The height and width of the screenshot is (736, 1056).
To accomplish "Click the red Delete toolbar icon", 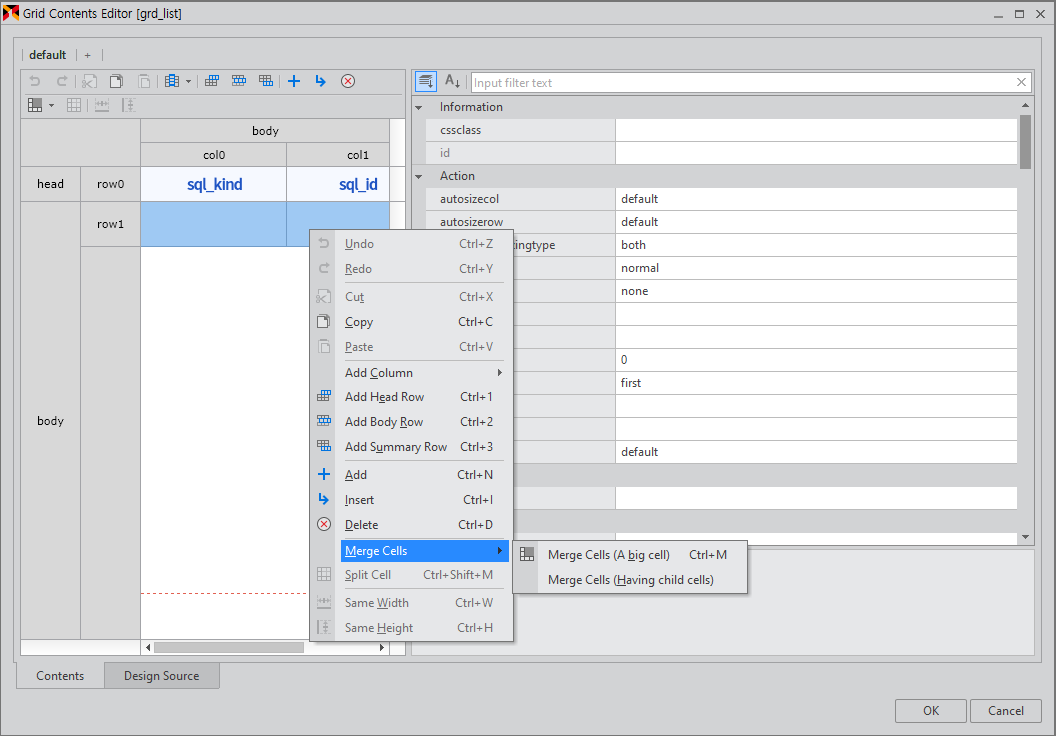I will (x=348, y=81).
